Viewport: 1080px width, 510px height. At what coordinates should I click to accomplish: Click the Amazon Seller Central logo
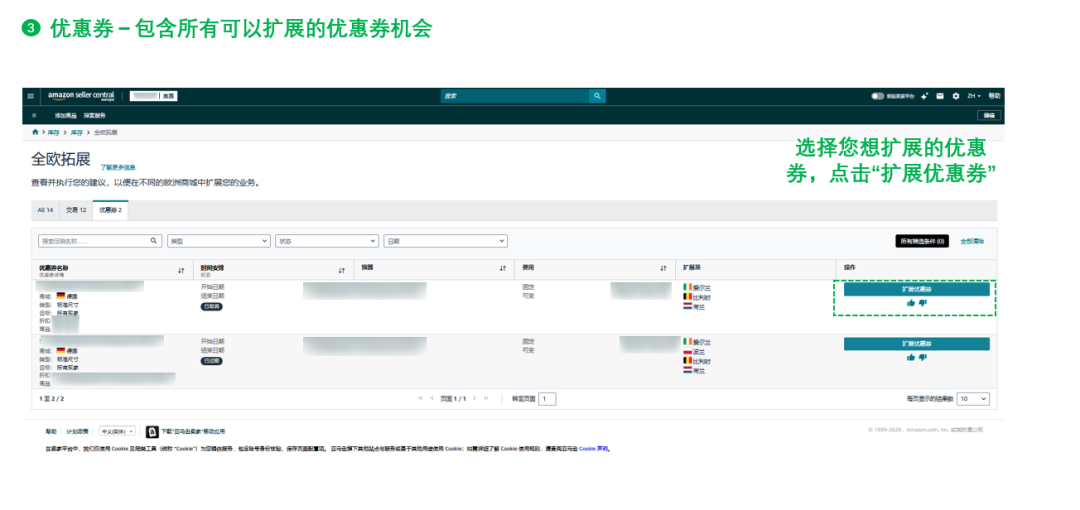pyautogui.click(x=81, y=96)
